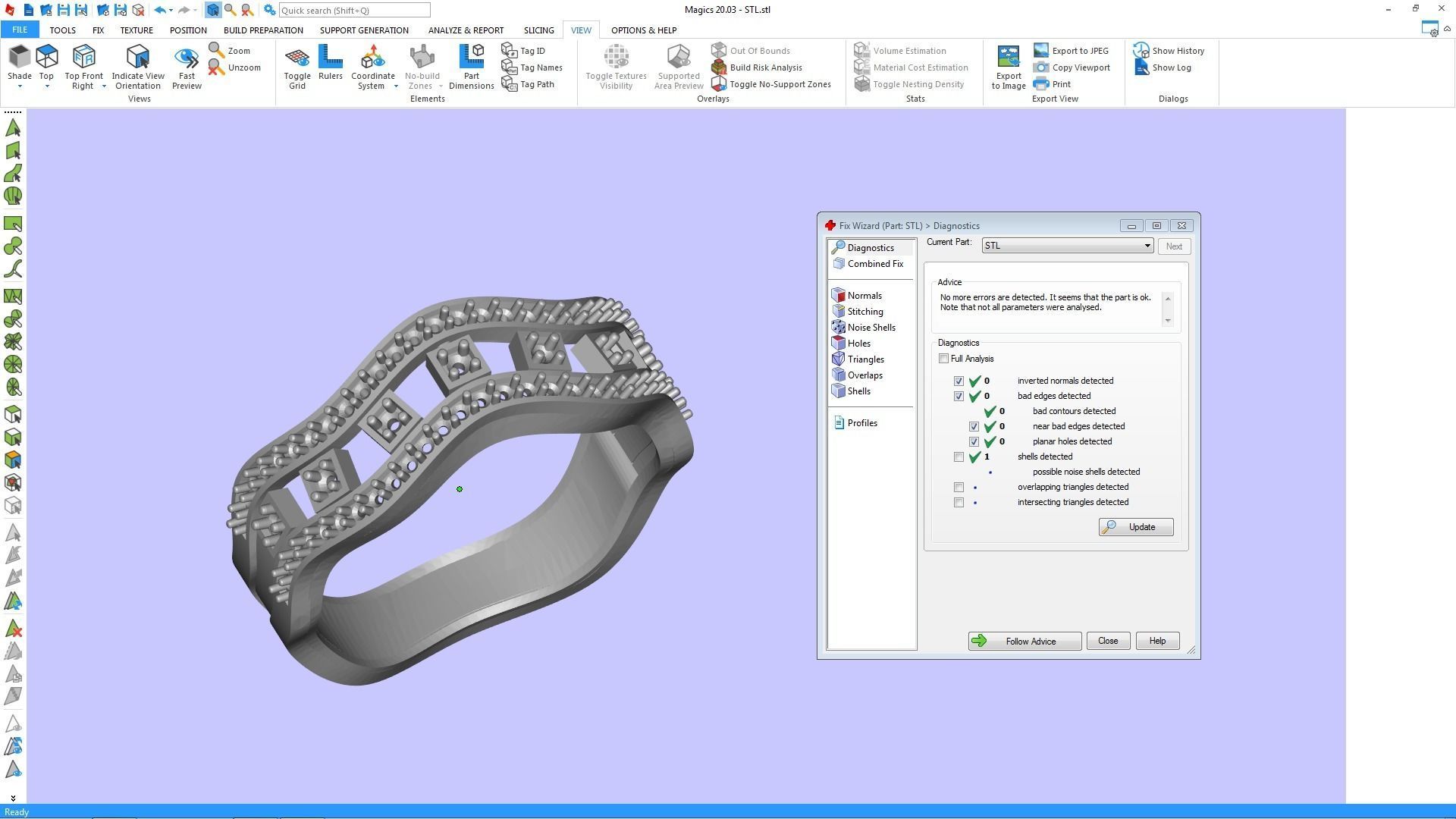Check shells detected checkbox
This screenshot has height=819, width=1456.
pos(959,457)
